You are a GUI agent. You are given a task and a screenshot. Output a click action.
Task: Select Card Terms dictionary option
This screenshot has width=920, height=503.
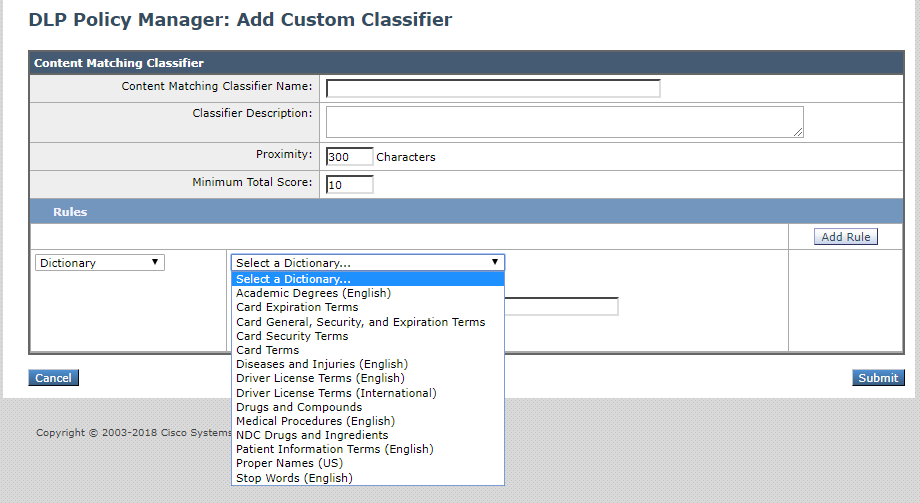click(x=368, y=350)
